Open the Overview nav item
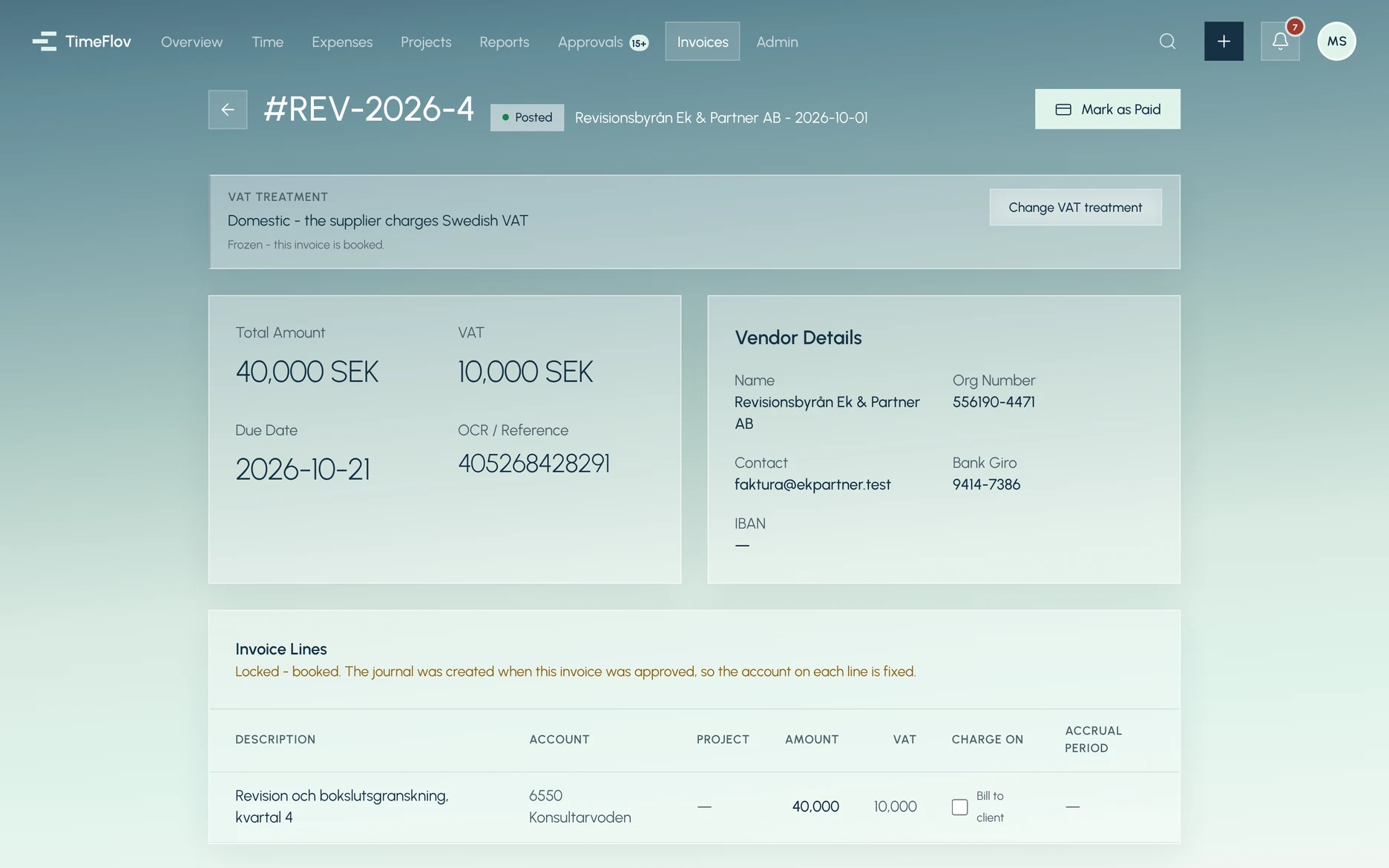Image resolution: width=1389 pixels, height=868 pixels. [191, 42]
